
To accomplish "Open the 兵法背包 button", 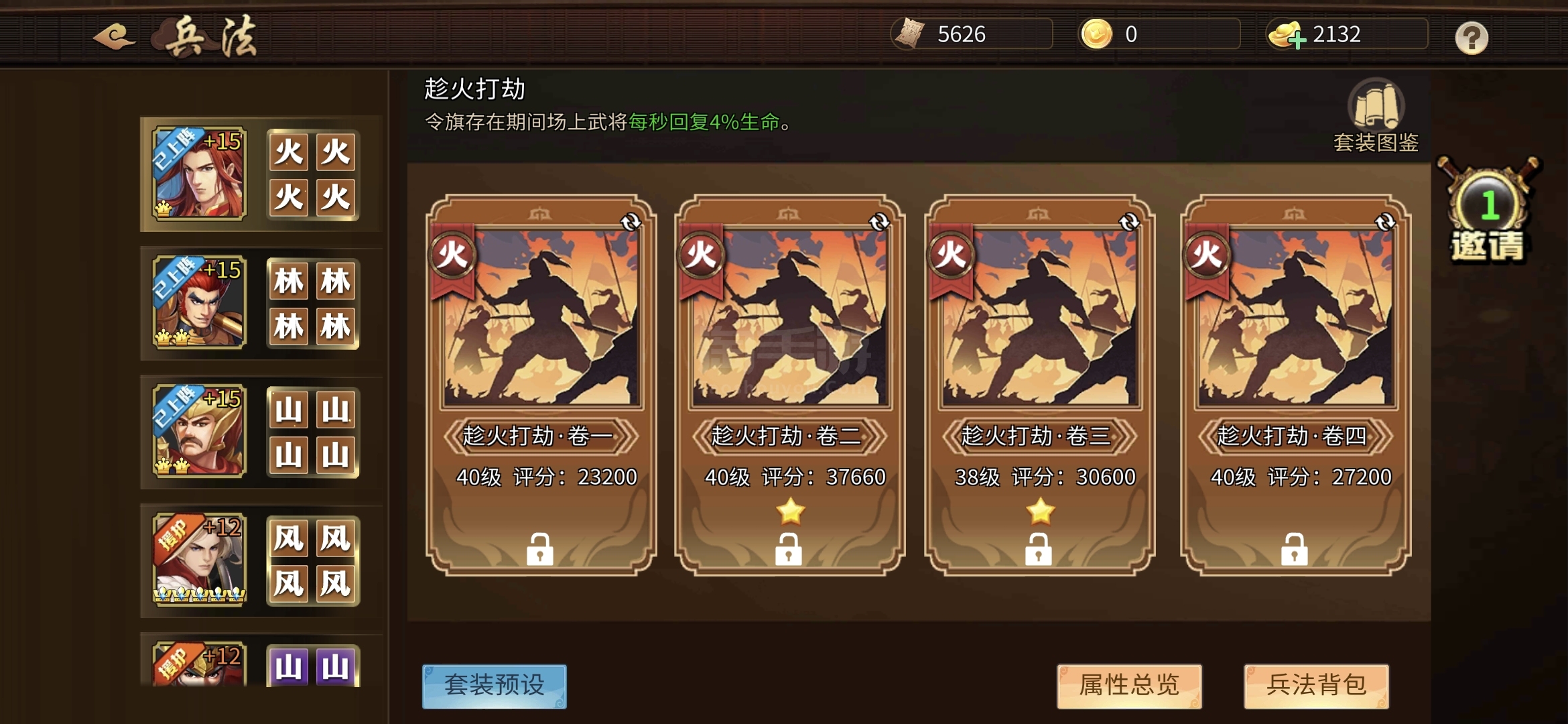I will click(1316, 686).
